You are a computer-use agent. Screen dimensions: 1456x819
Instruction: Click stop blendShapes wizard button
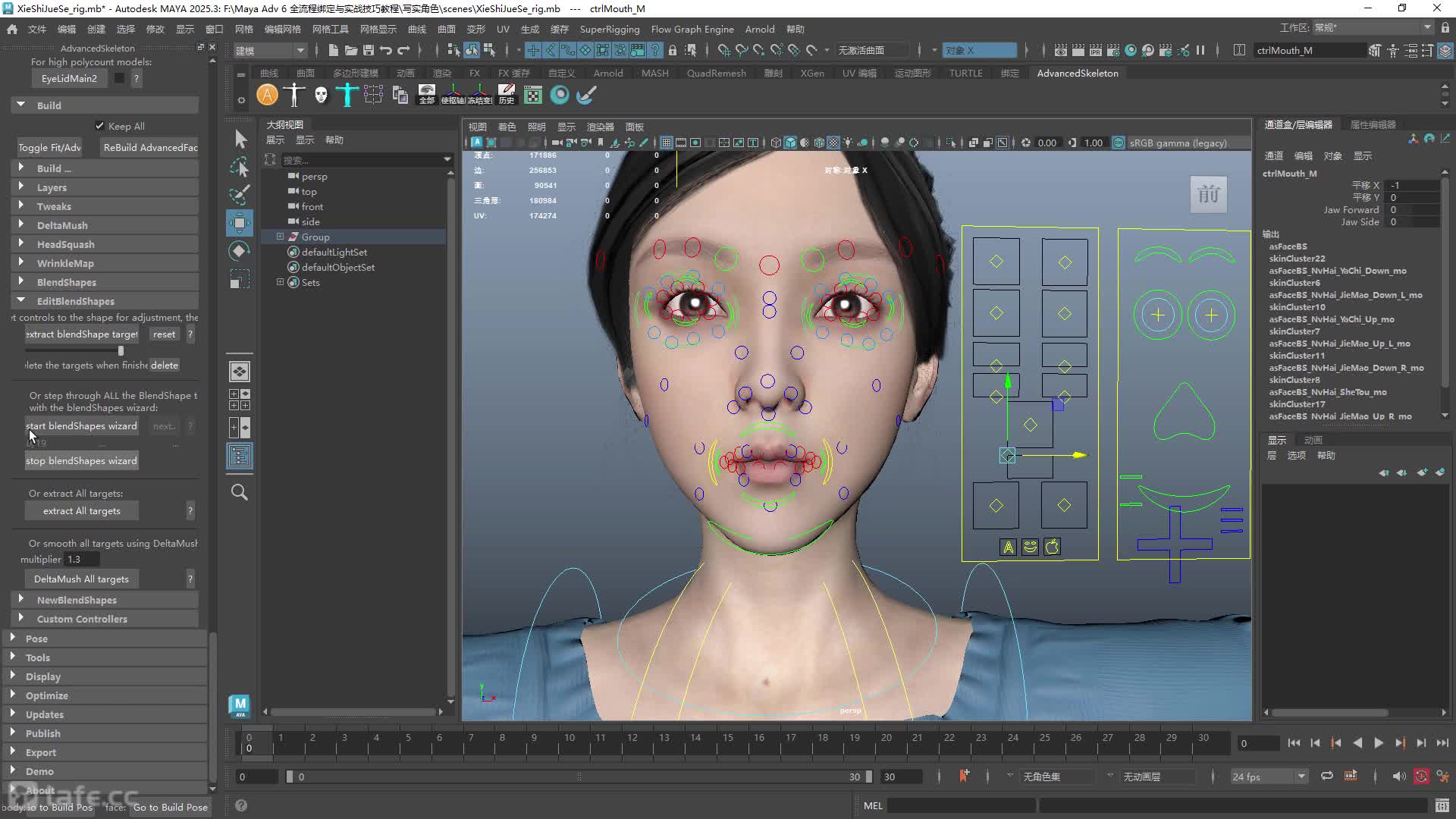pyautogui.click(x=82, y=461)
